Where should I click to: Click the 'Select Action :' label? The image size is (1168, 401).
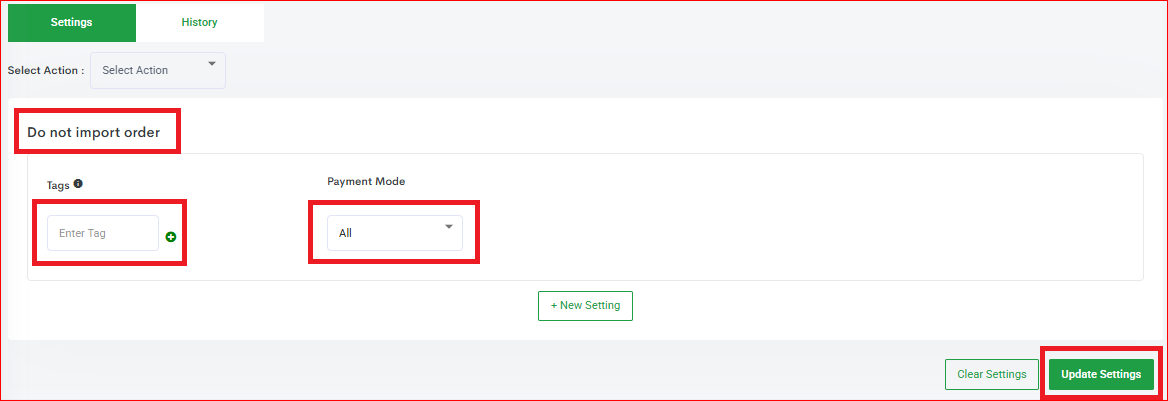click(45, 71)
